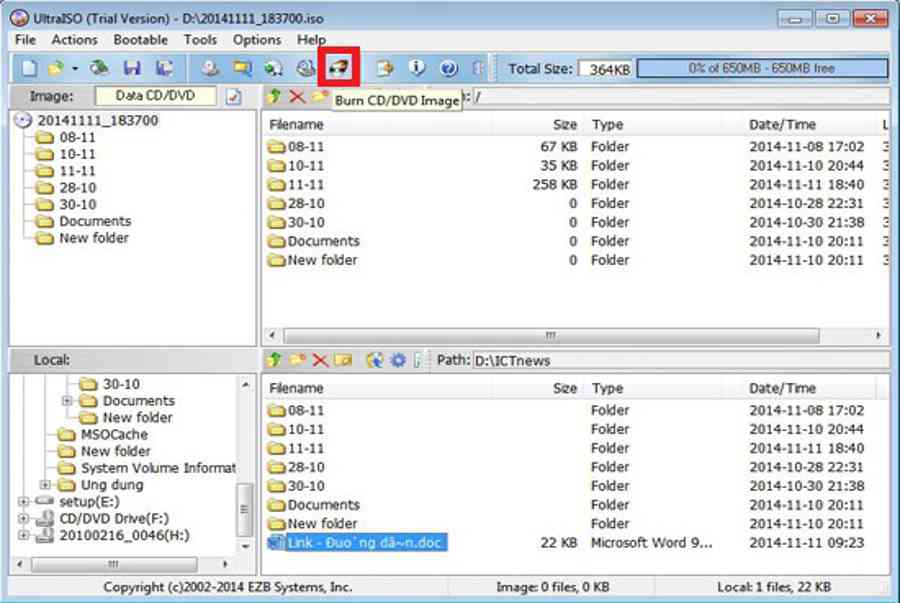Select System Volume Informat folder in Local tree
The height and width of the screenshot is (603, 900).
[158, 468]
